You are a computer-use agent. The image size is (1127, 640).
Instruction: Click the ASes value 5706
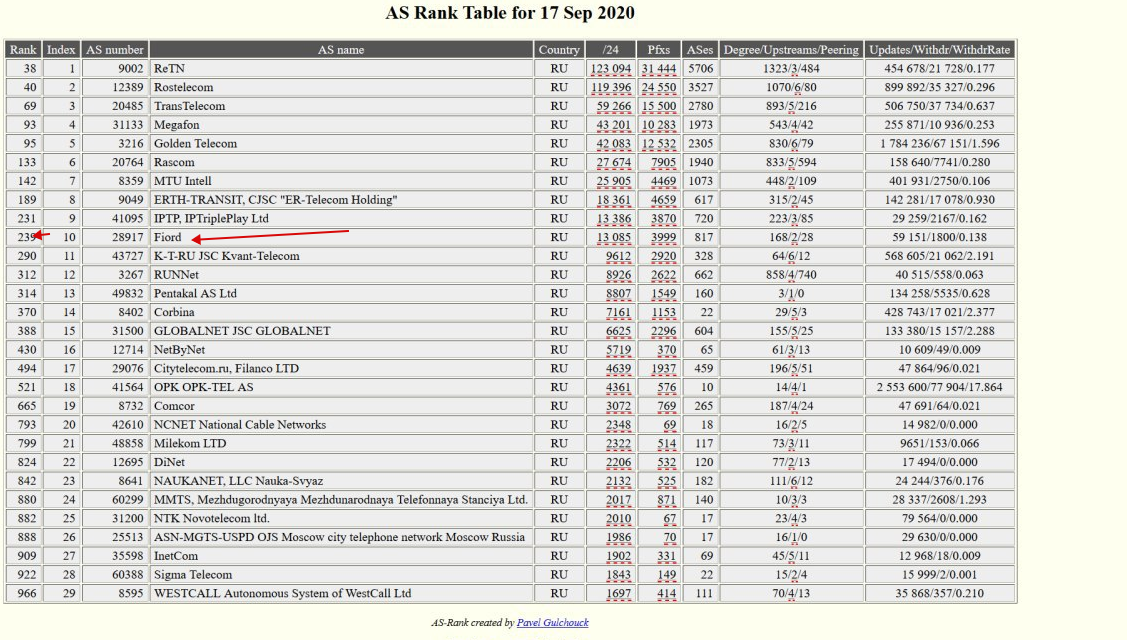(x=701, y=68)
